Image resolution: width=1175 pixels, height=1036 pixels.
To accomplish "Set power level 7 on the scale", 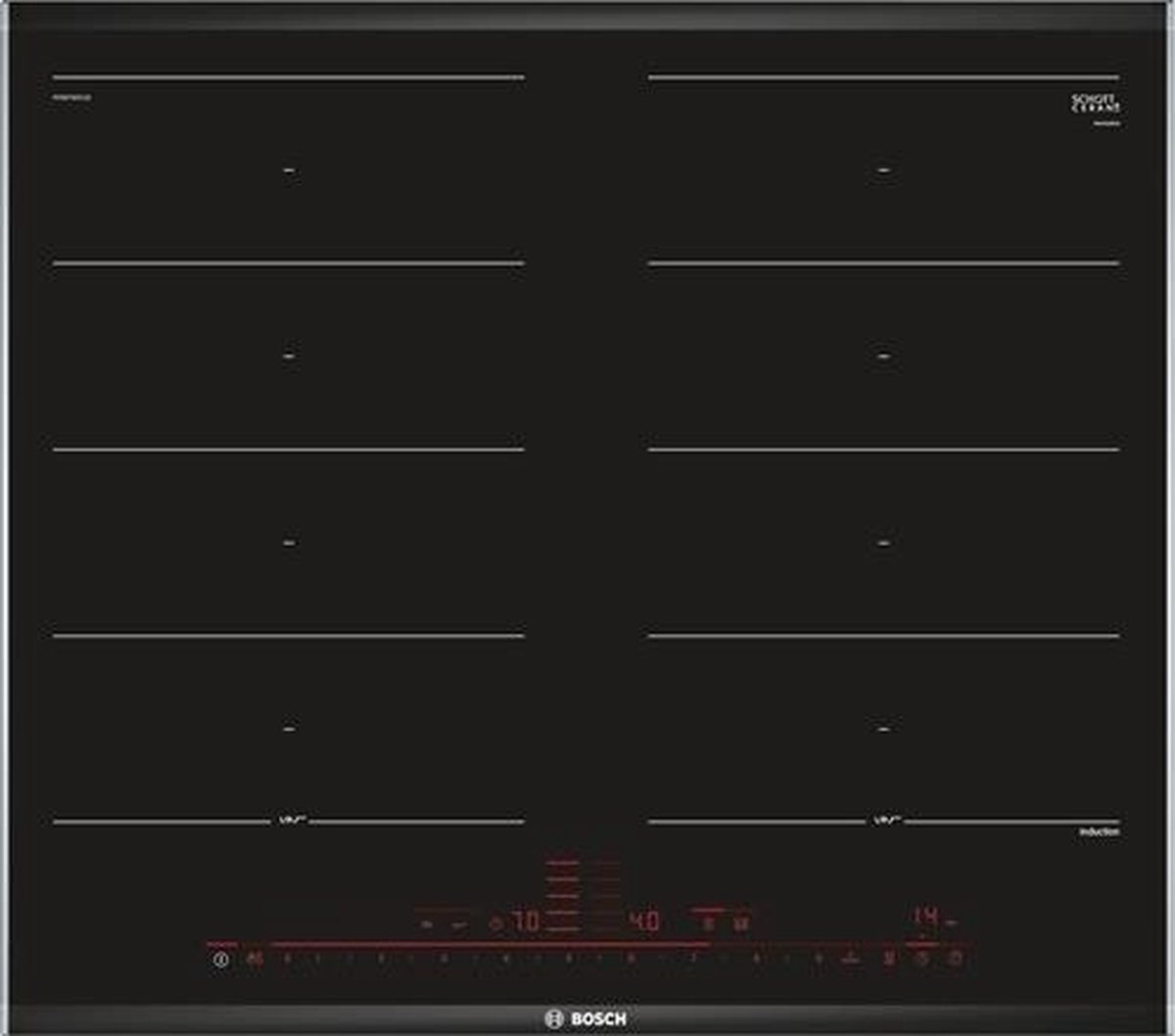I will coord(694,960).
